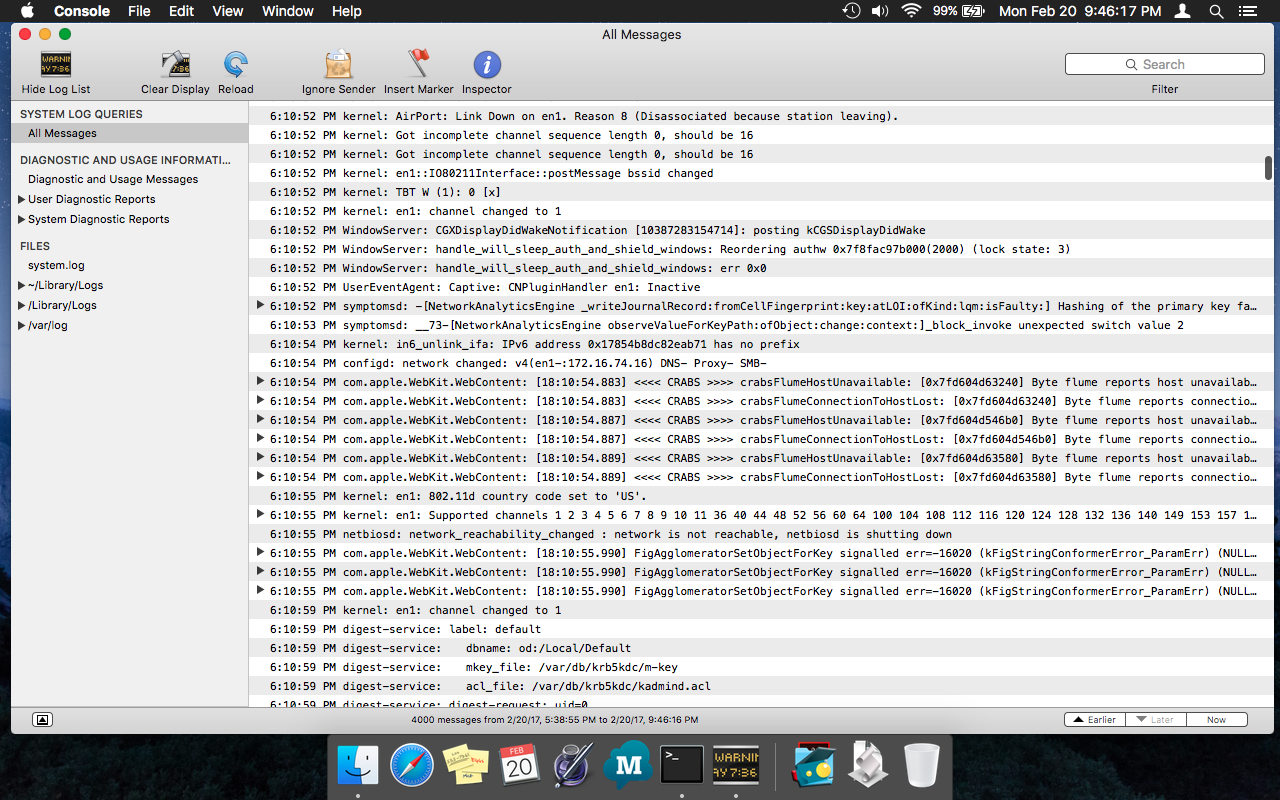Launch Safari from the Dock
Viewport: 1280px width, 800px height.
click(412, 765)
